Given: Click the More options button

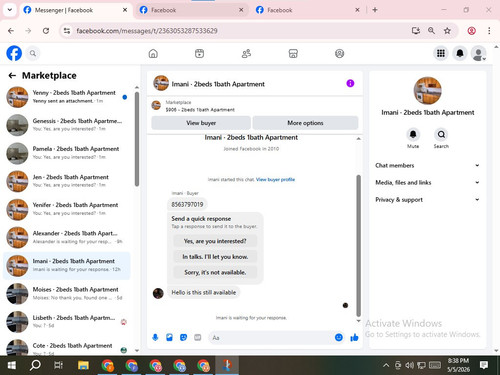Looking at the screenshot, I should click(305, 123).
